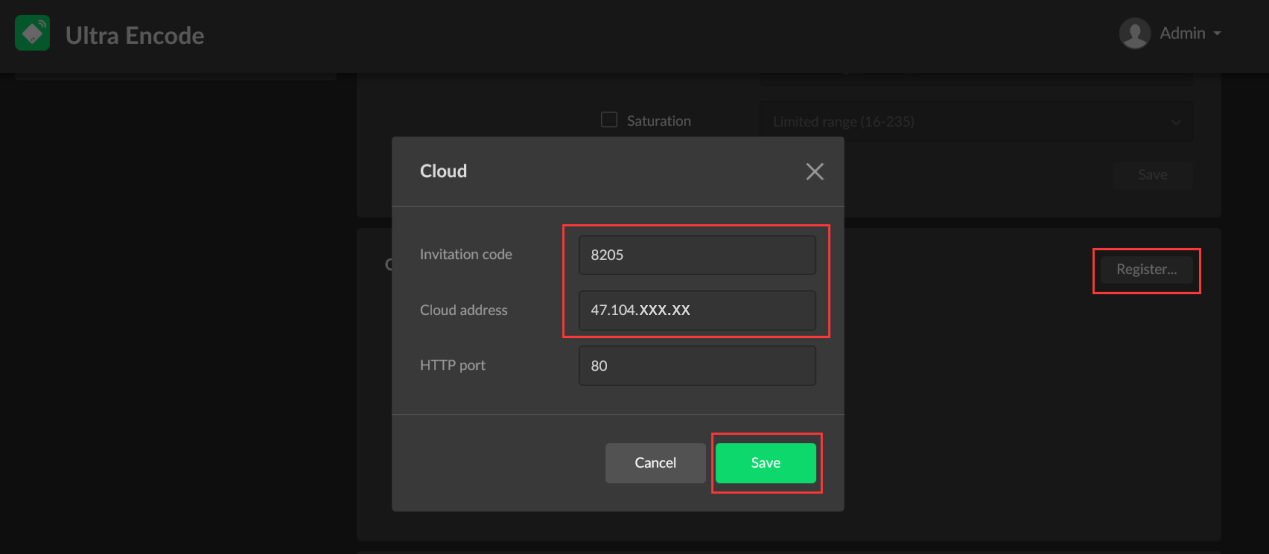Click the Cloud address input field

pyautogui.click(x=697, y=310)
